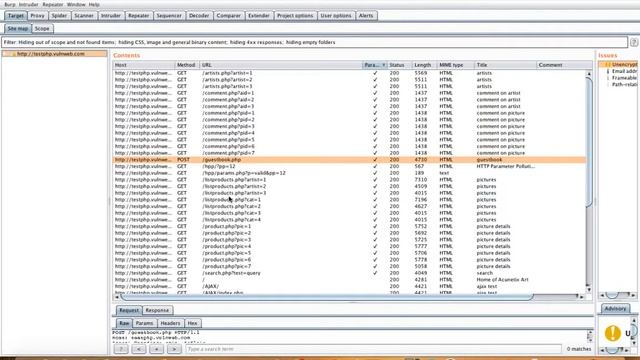Click the Params column sort arrow

pos(384,65)
